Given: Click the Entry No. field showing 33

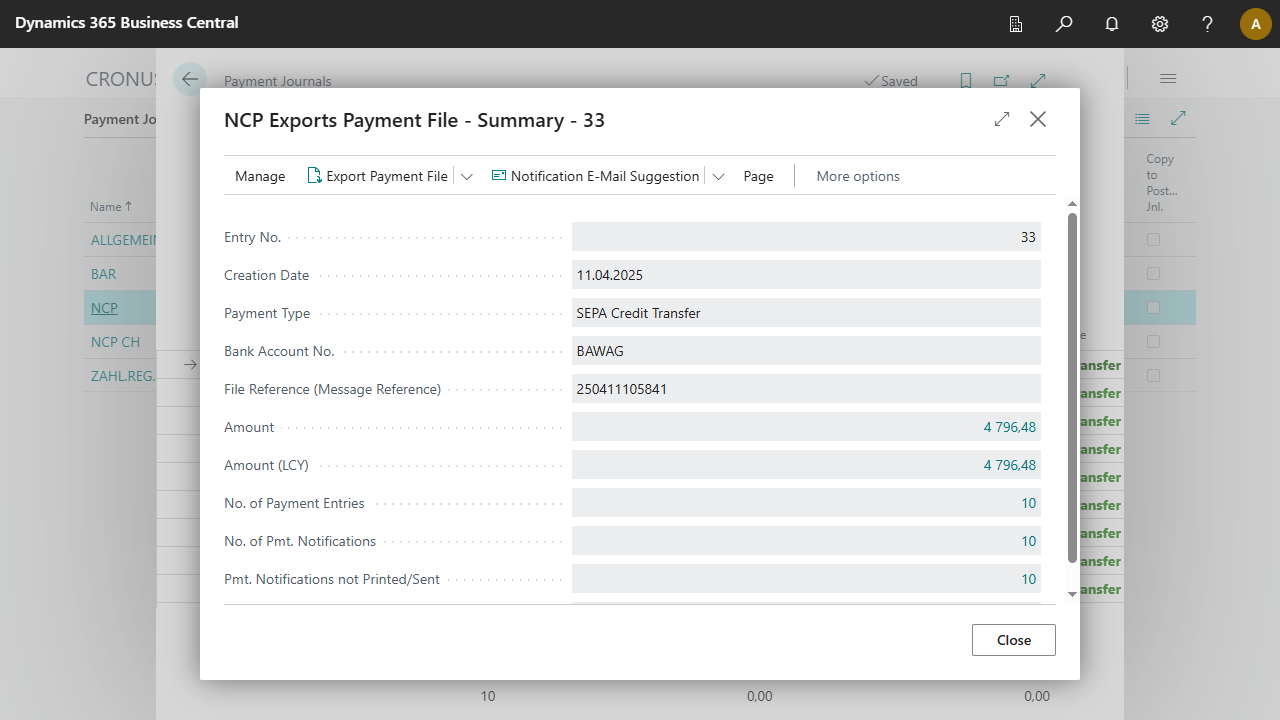Looking at the screenshot, I should click(806, 237).
